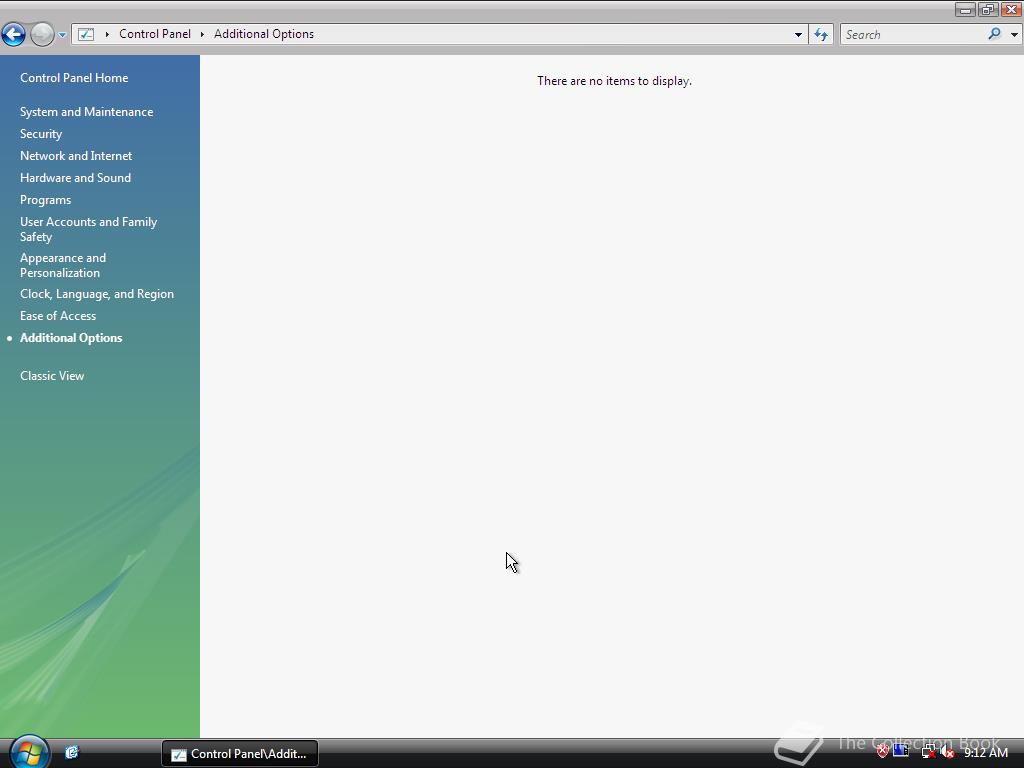Image resolution: width=1024 pixels, height=768 pixels.
Task: Open the search options dropdown arrow
Action: (1014, 35)
